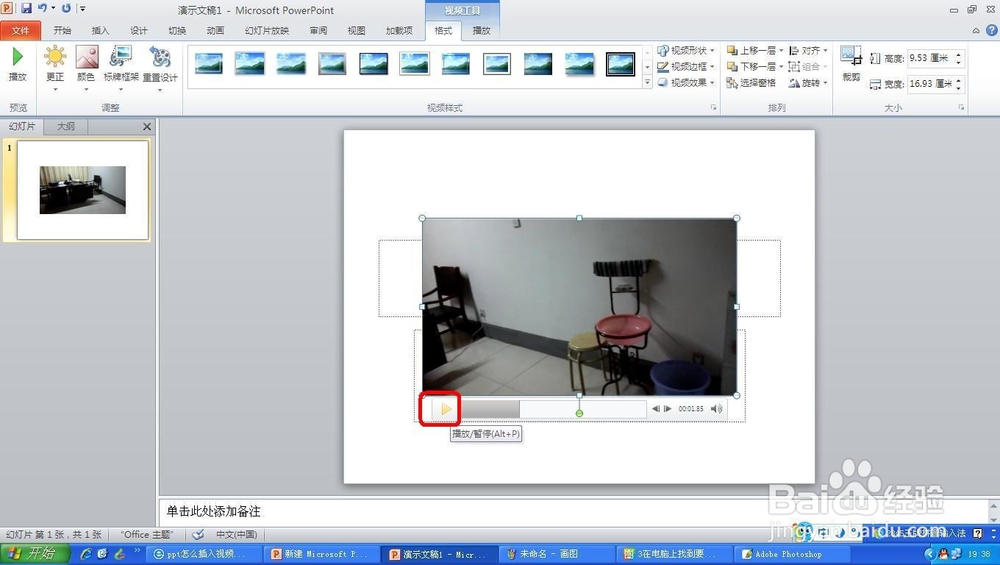Switch to the View (视图) tab

click(x=357, y=31)
